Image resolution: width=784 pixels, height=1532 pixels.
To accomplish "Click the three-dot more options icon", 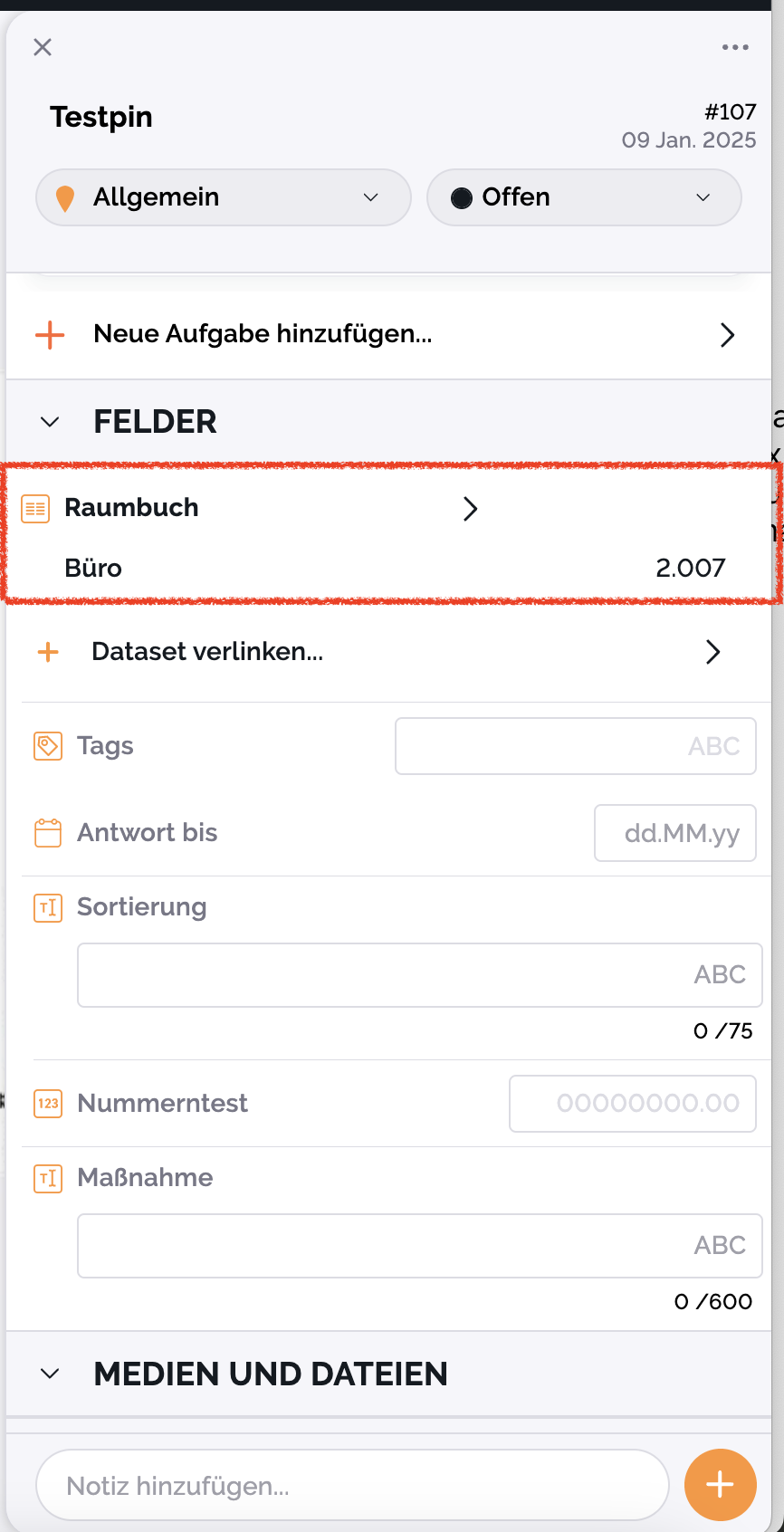I will [735, 47].
